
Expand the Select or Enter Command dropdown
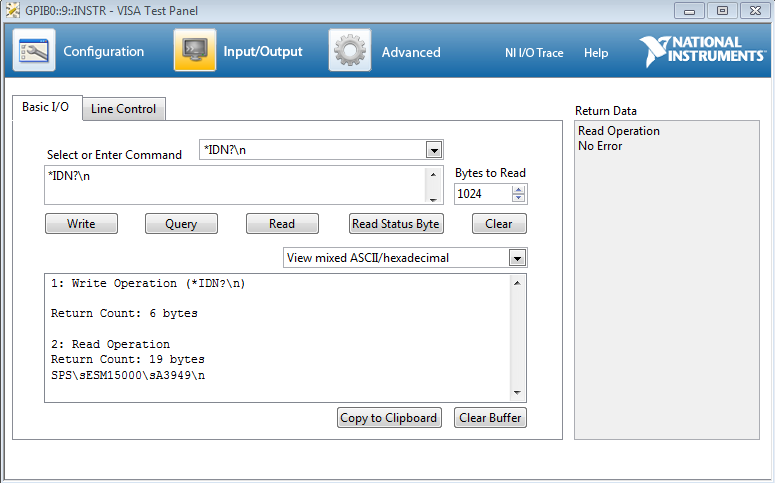click(x=434, y=150)
